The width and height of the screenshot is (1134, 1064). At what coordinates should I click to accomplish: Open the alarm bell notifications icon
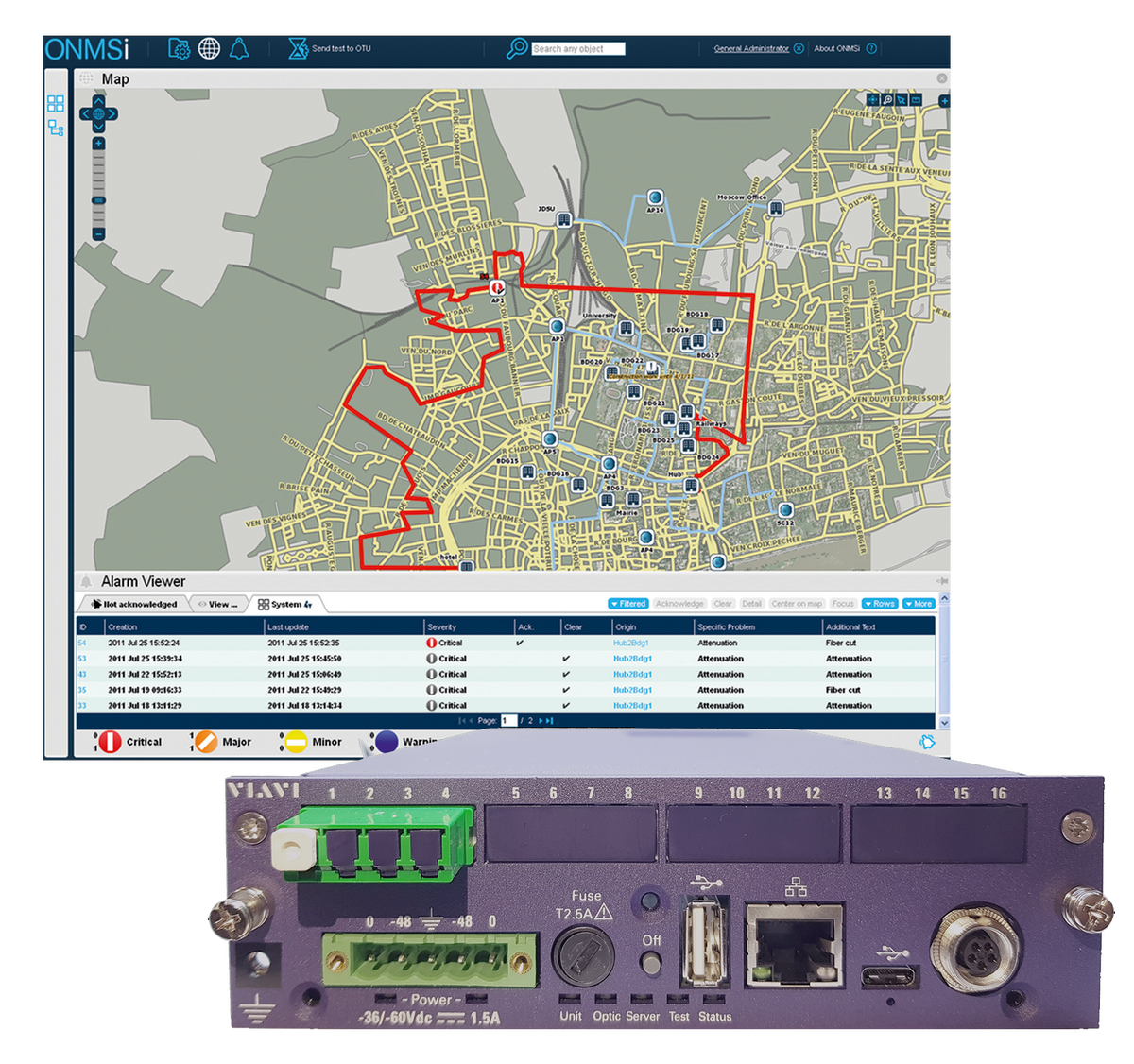tap(239, 48)
